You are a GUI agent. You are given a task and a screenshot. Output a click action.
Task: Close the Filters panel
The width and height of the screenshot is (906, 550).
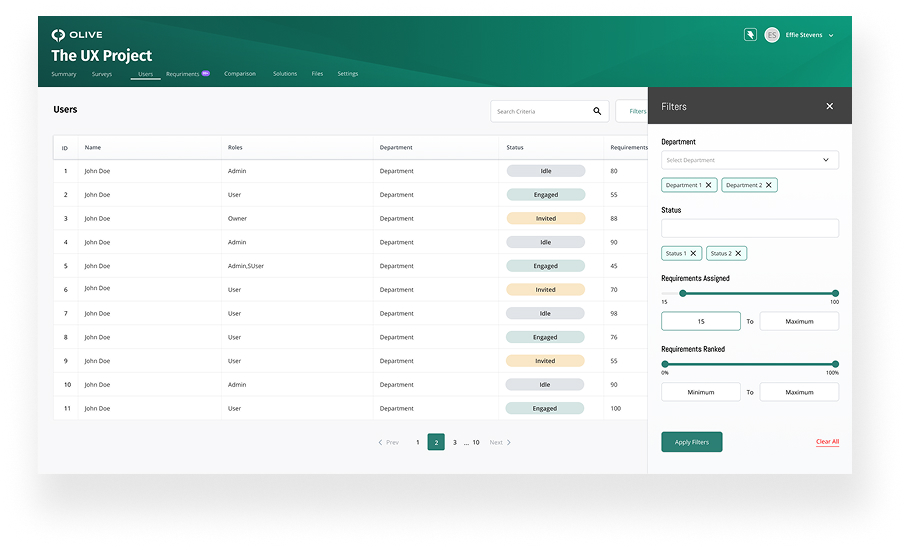pyautogui.click(x=830, y=106)
